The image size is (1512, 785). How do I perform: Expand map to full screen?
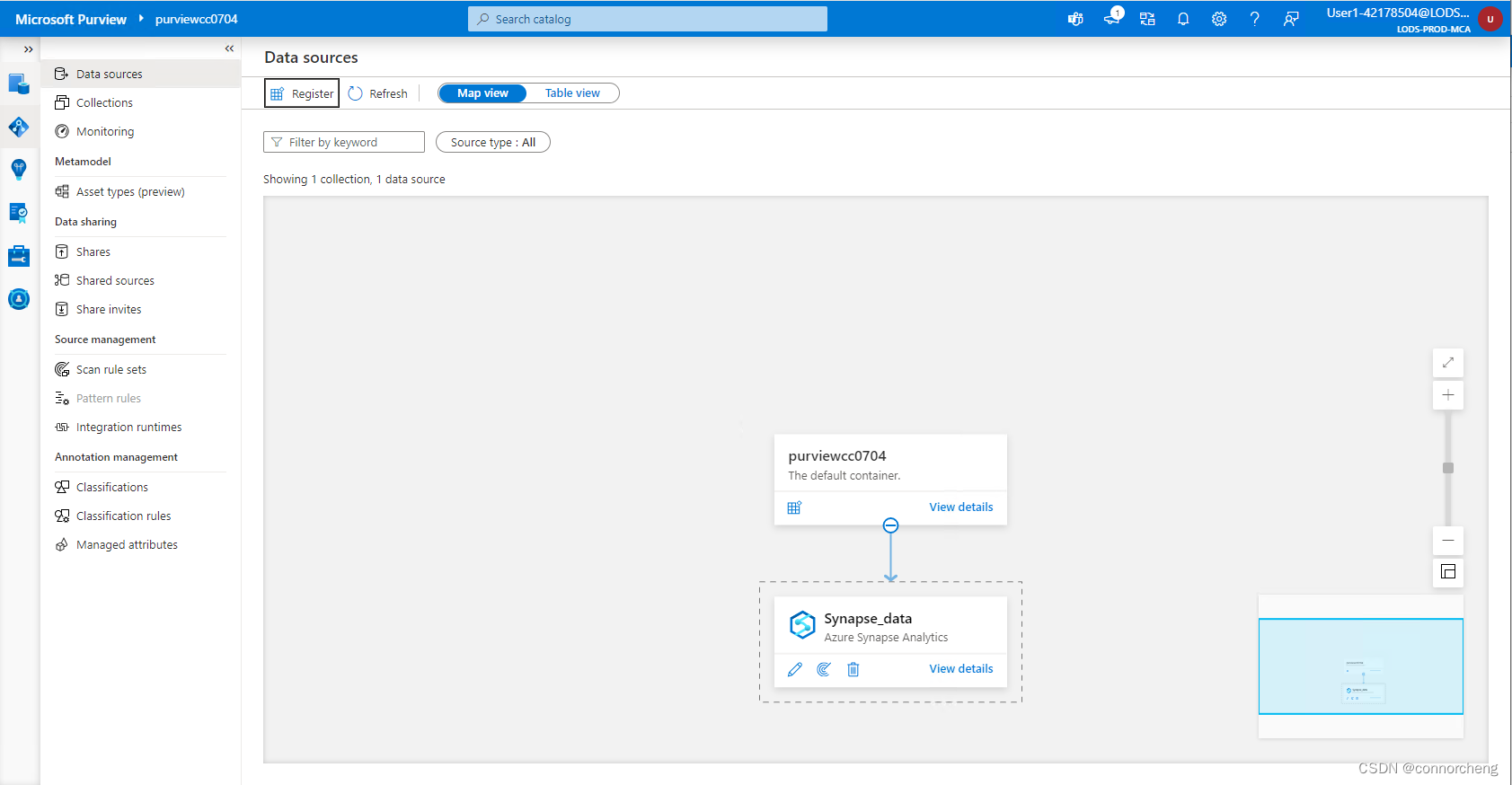tap(1448, 363)
